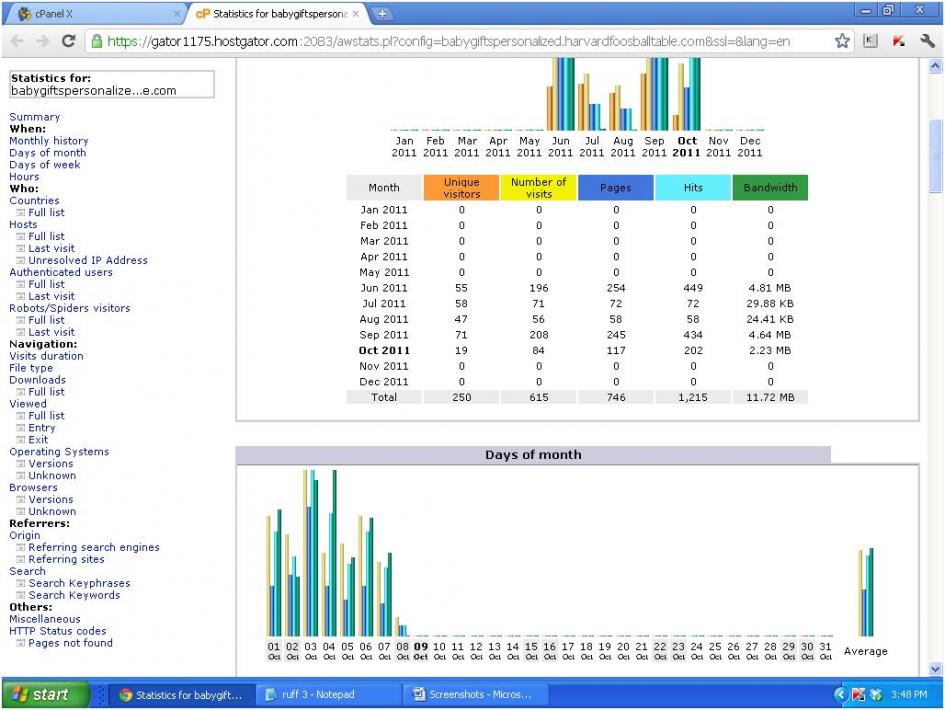Open Full list under Countries
This screenshot has width=945, height=710.
[46, 213]
